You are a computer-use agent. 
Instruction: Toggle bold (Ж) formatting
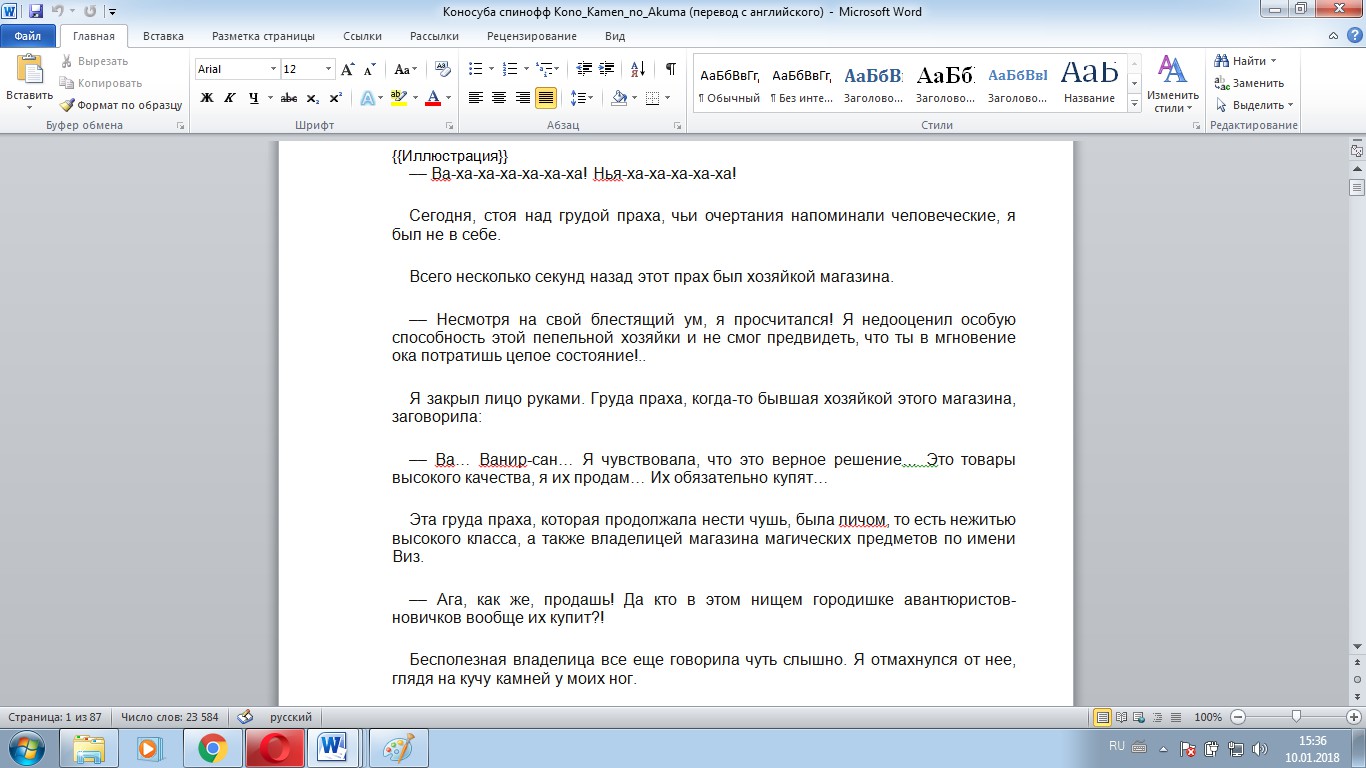coord(207,98)
